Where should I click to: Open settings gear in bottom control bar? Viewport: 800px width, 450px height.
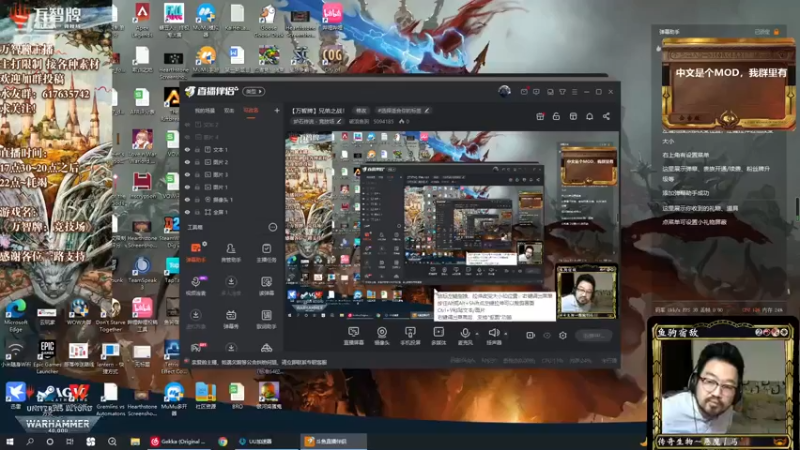click(563, 335)
